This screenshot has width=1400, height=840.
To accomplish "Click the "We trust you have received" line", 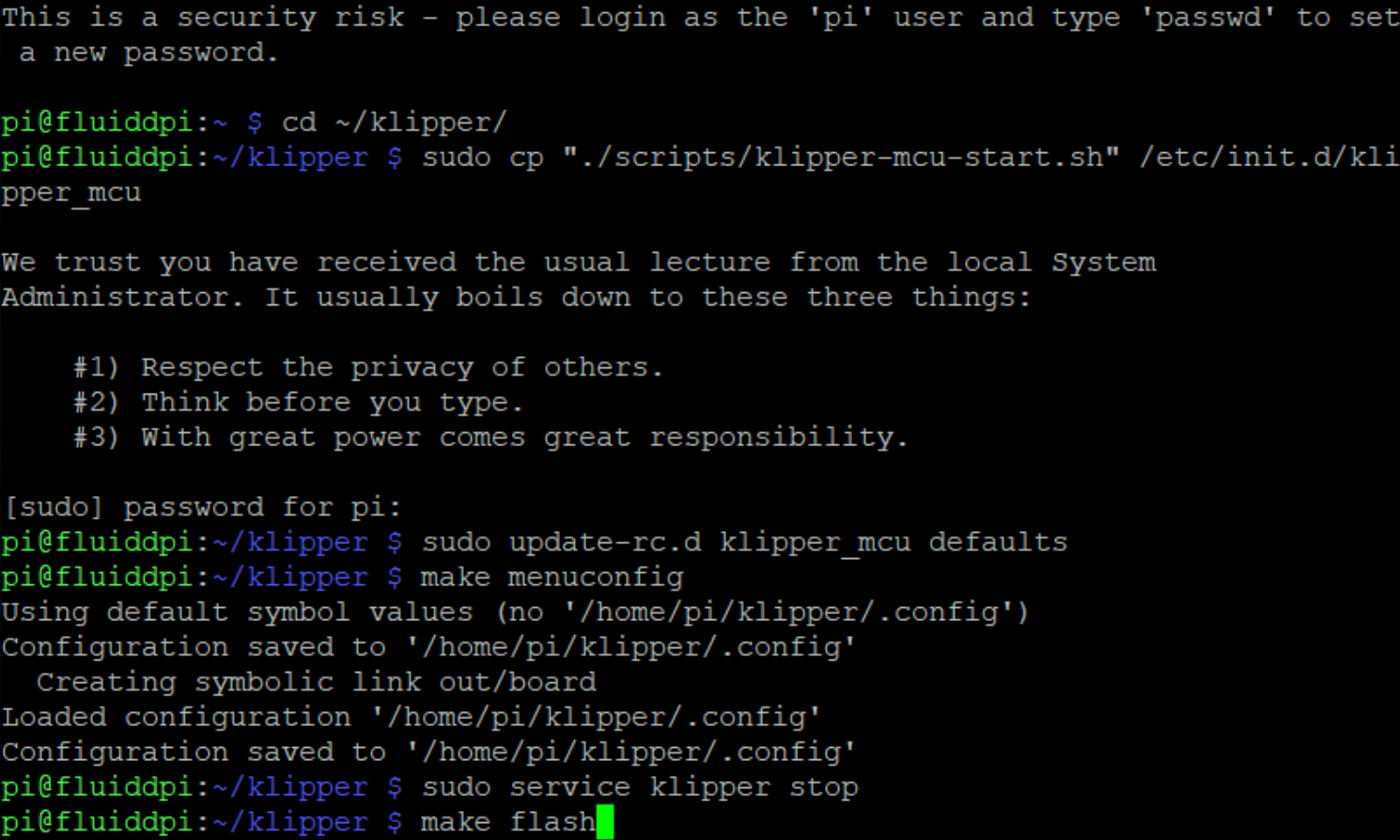I will (578, 262).
